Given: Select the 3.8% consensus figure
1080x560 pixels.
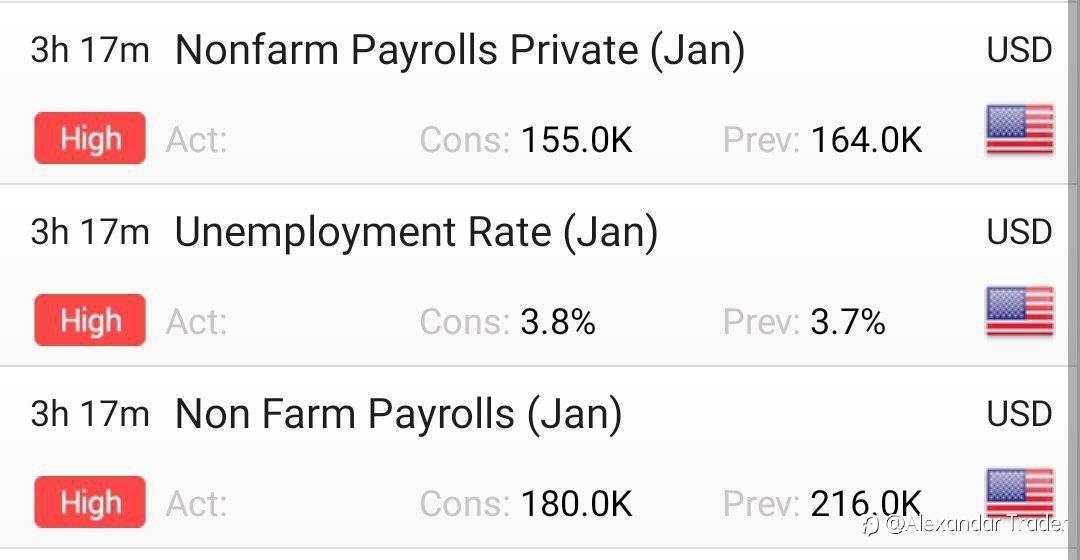Looking at the screenshot, I should [x=558, y=322].
